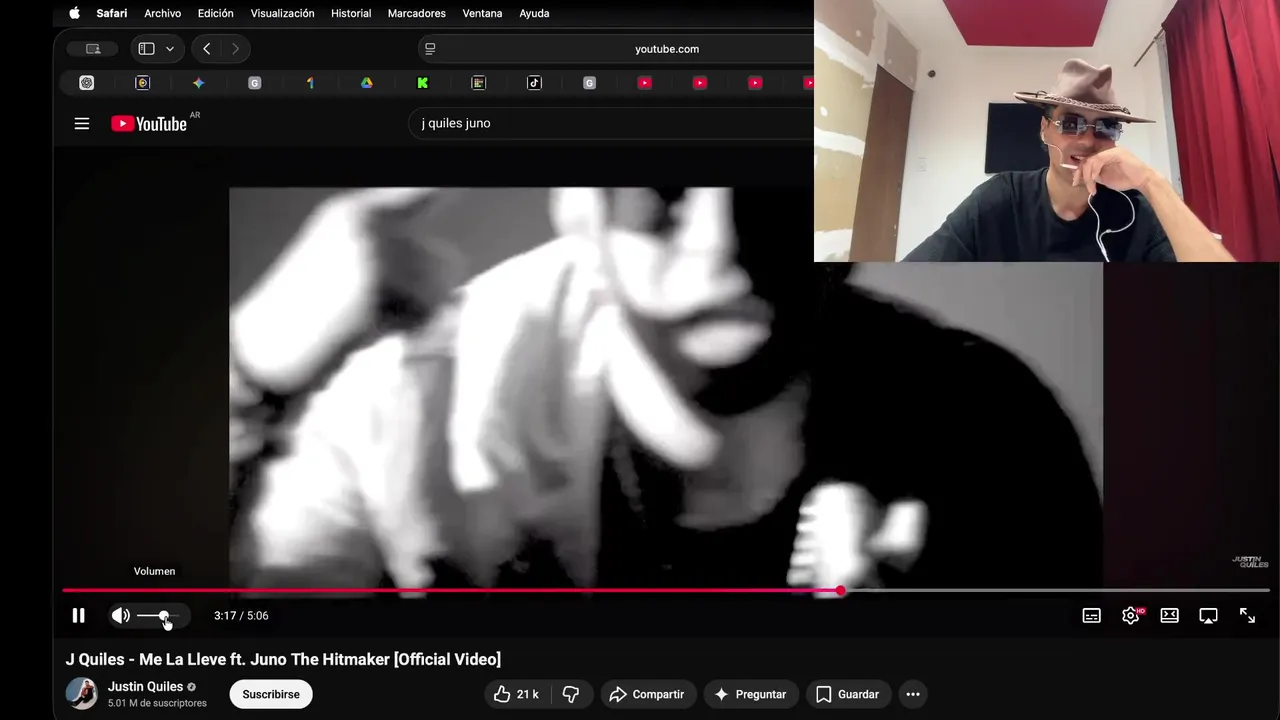The width and height of the screenshot is (1280, 720).
Task: Open the Preguntar ask button
Action: (x=750, y=694)
